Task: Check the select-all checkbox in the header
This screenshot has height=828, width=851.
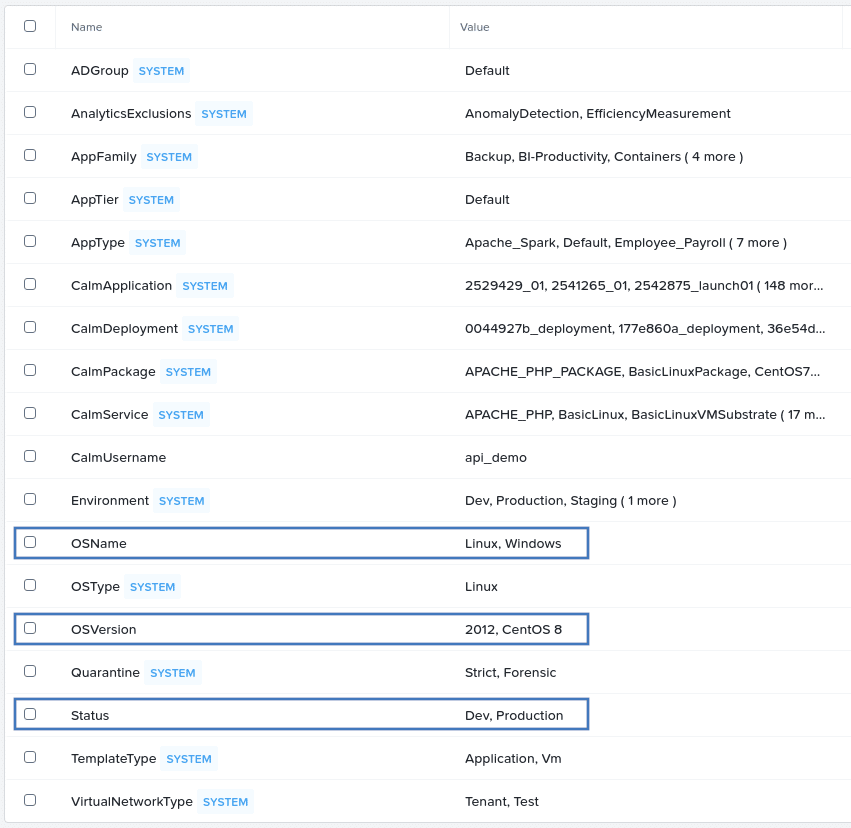Action: click(x=29, y=26)
